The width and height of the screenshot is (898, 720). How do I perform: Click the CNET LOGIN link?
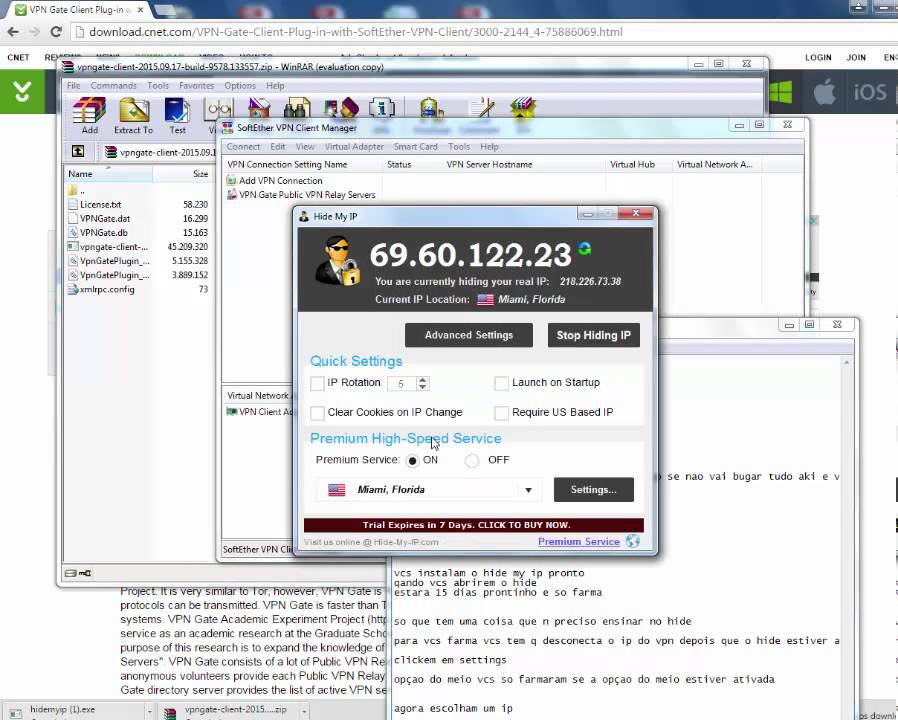coord(818,57)
